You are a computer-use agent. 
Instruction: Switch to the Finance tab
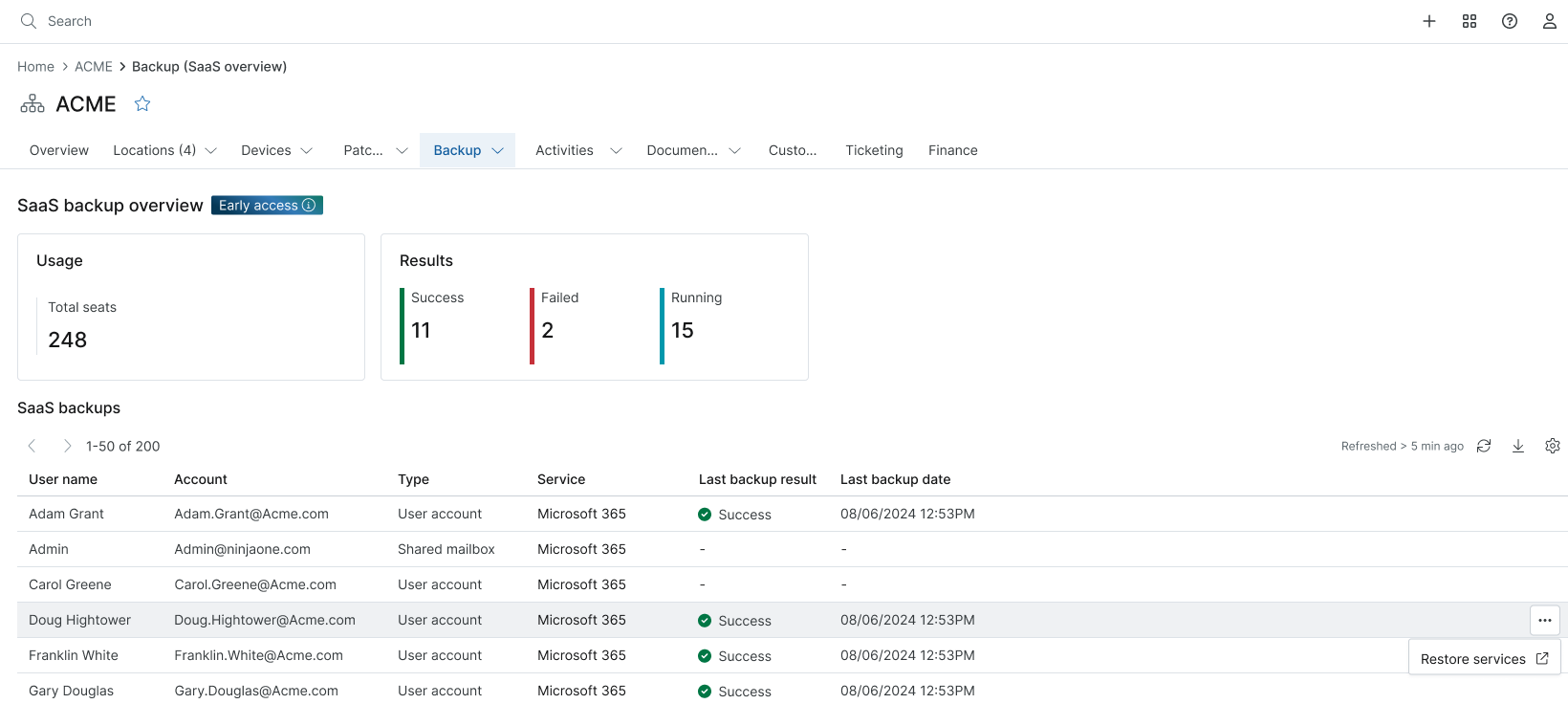click(952, 150)
